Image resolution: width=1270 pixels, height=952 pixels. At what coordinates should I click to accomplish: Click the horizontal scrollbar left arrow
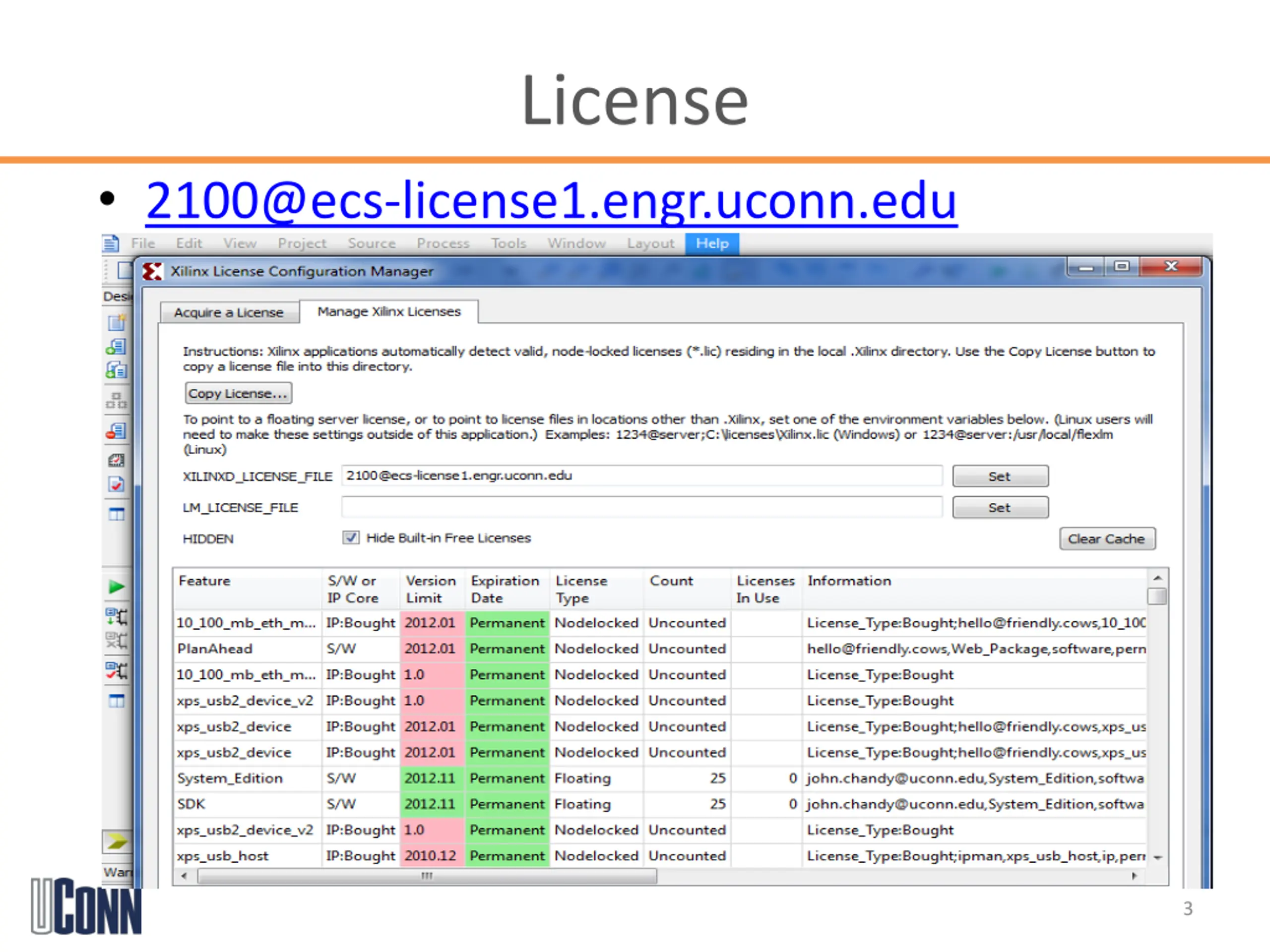184,876
